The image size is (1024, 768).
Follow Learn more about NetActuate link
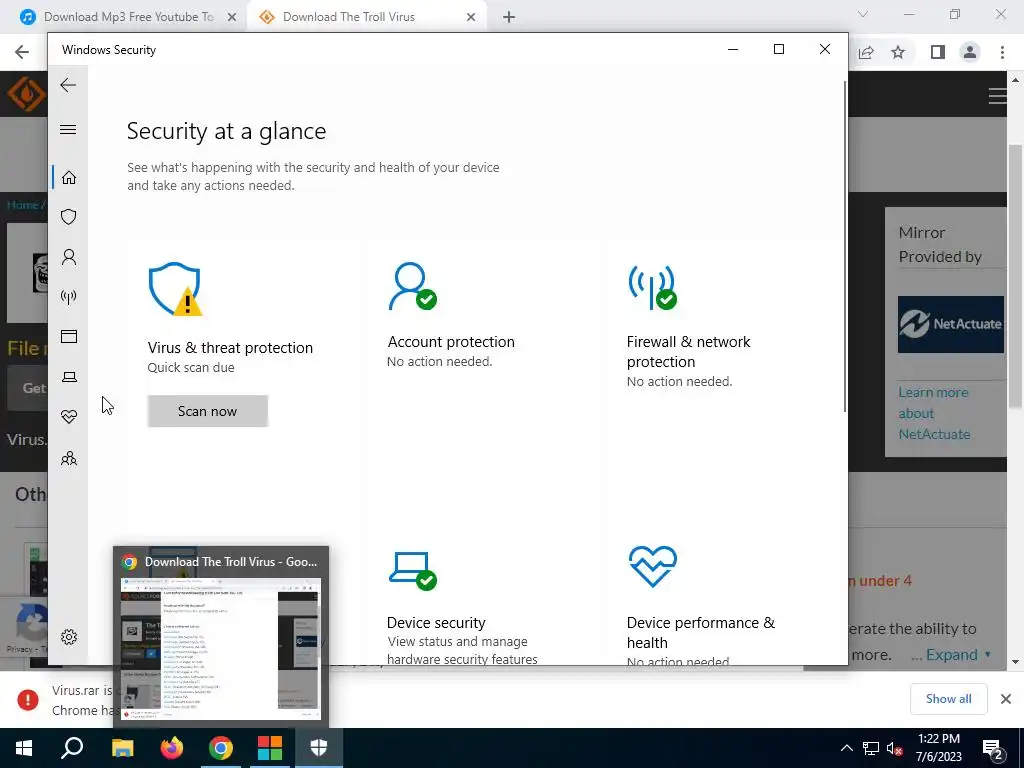934,413
